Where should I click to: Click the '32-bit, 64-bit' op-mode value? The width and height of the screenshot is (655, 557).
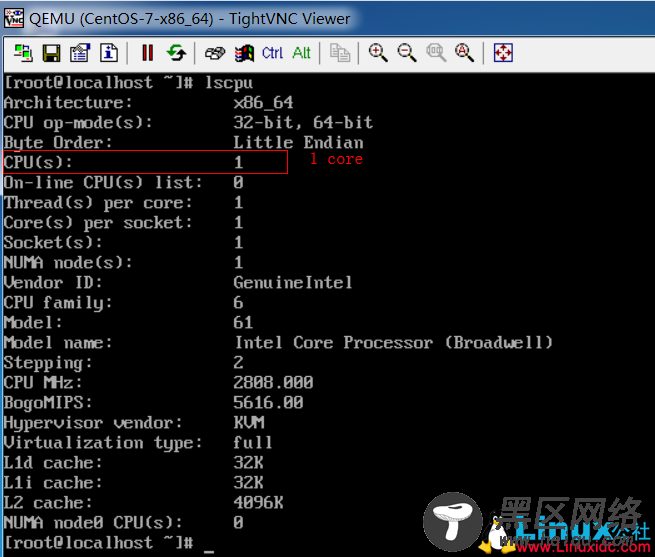coord(303,122)
